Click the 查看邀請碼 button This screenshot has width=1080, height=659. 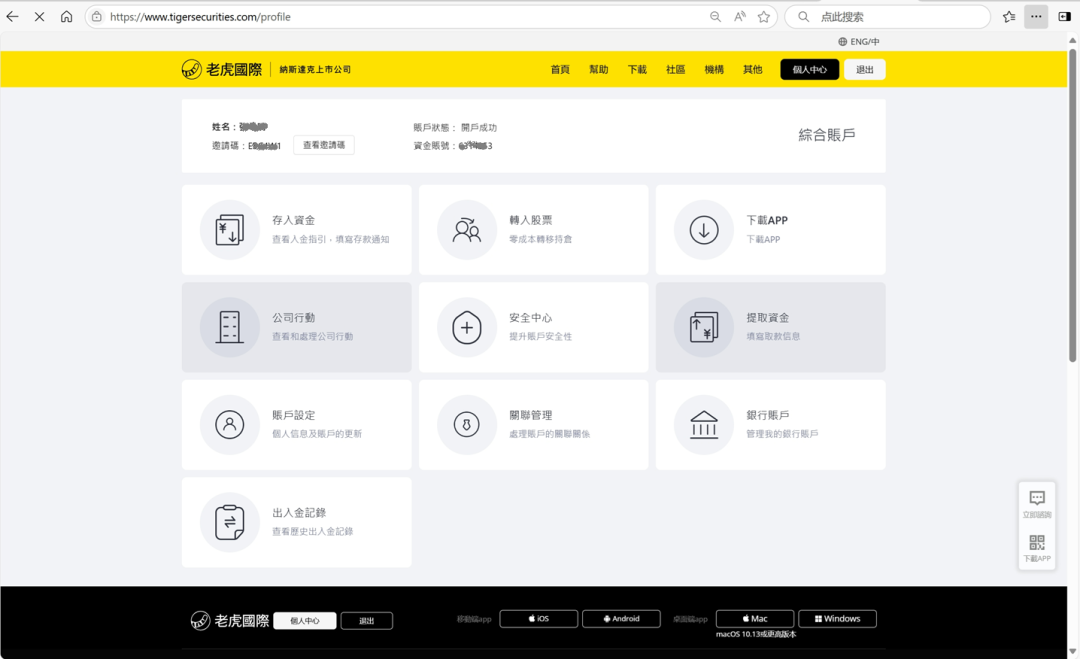[x=323, y=144]
